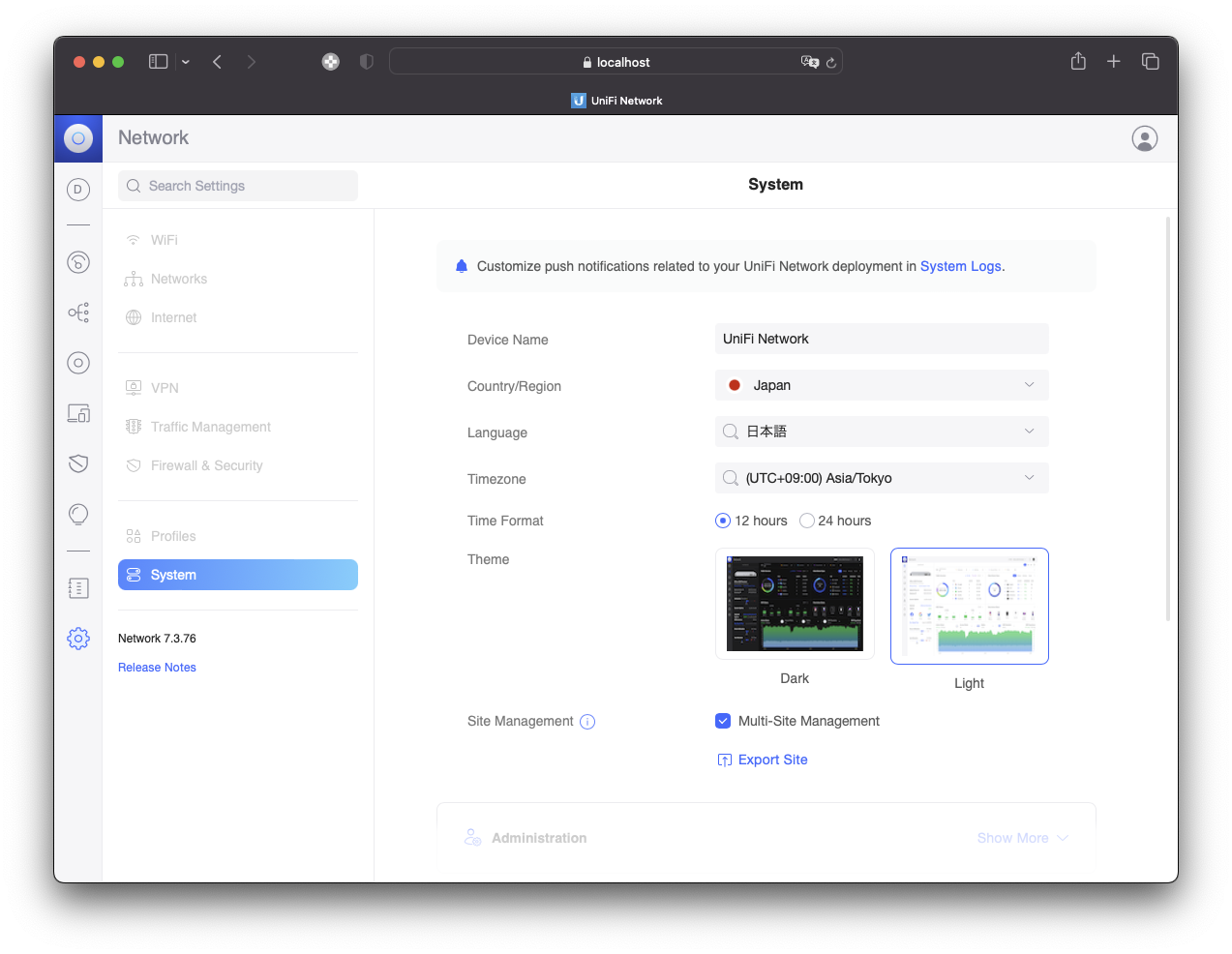
Task: Toggle the Safari sidebar icon
Action: pyautogui.click(x=159, y=62)
